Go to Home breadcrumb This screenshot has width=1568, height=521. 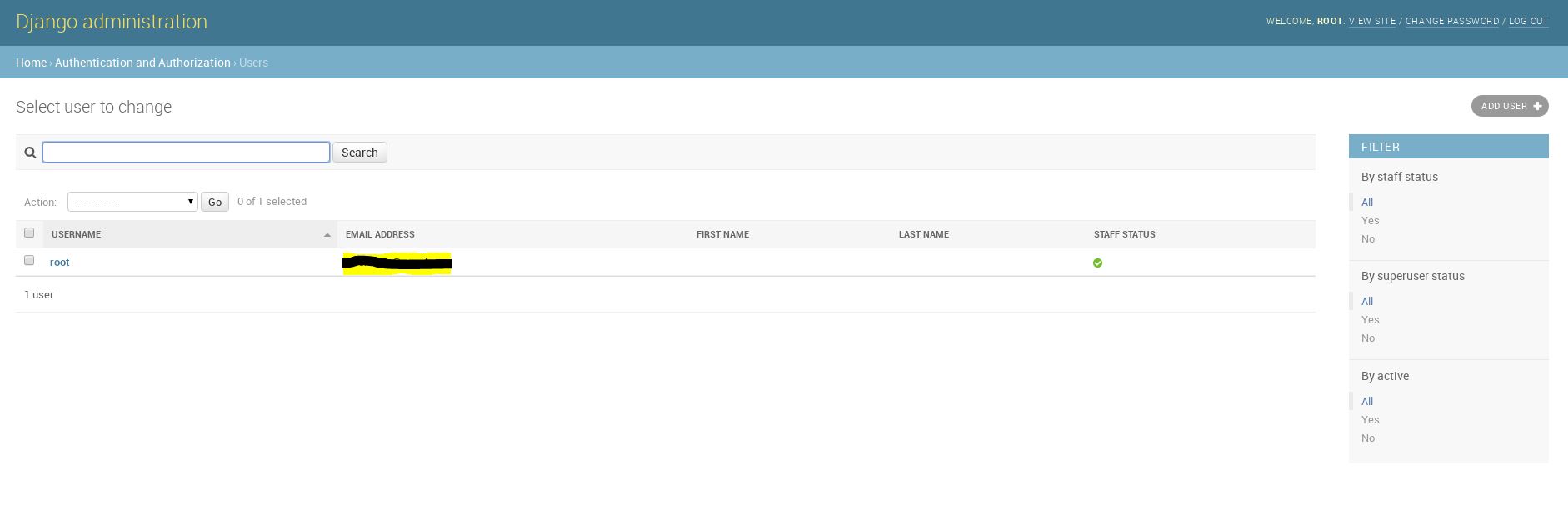click(31, 63)
